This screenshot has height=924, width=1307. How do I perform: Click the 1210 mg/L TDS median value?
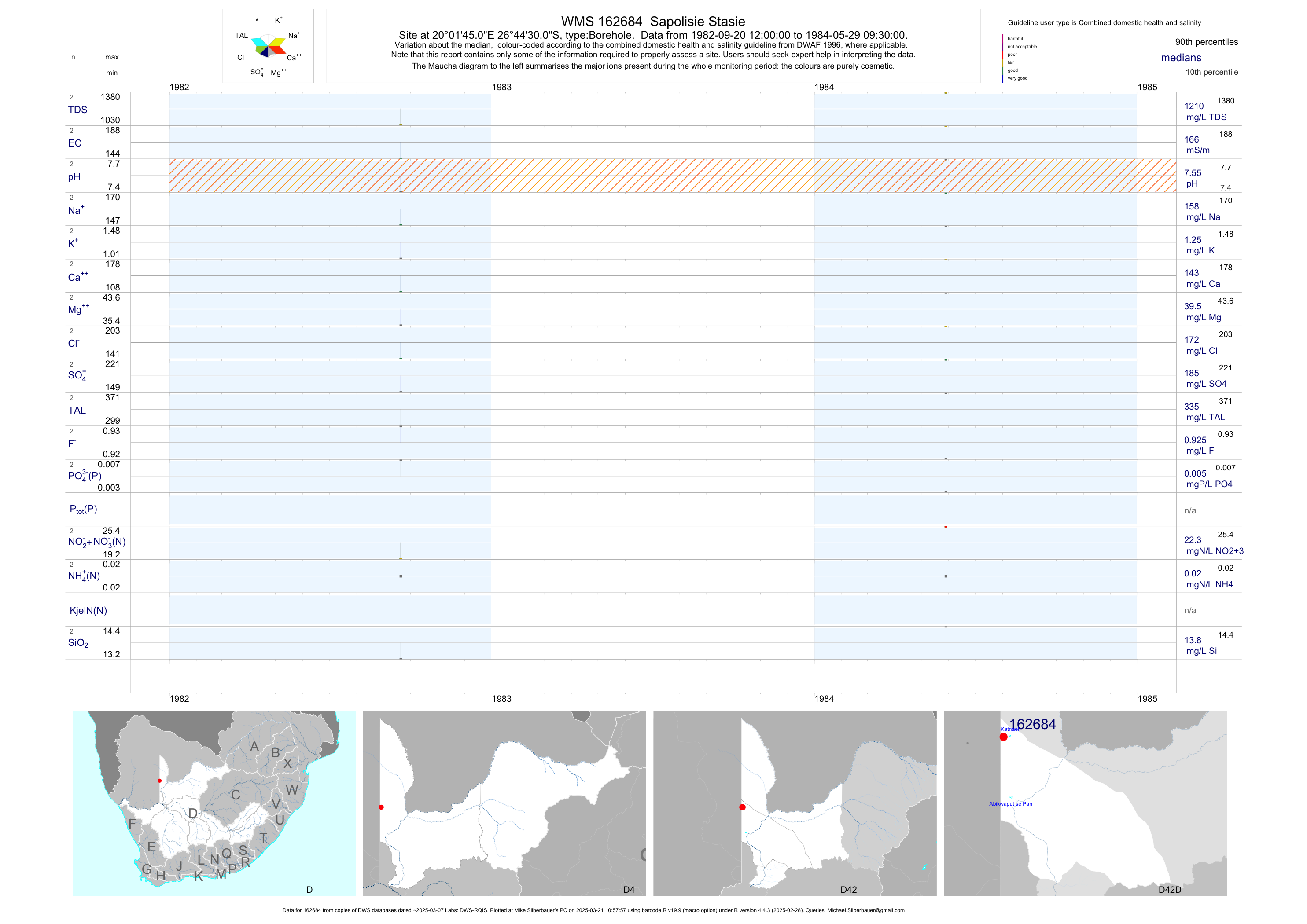1194,106
